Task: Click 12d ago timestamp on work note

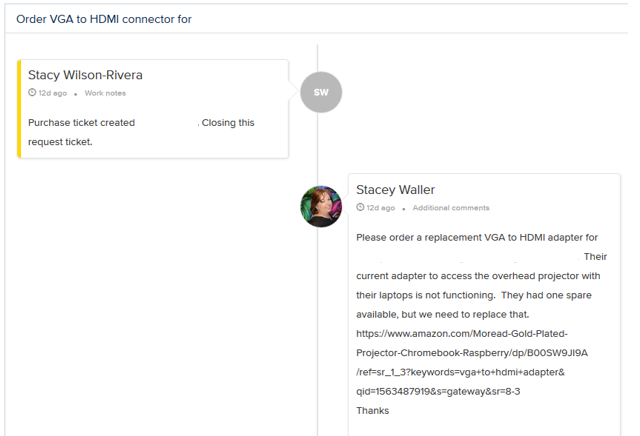Action: click(53, 93)
